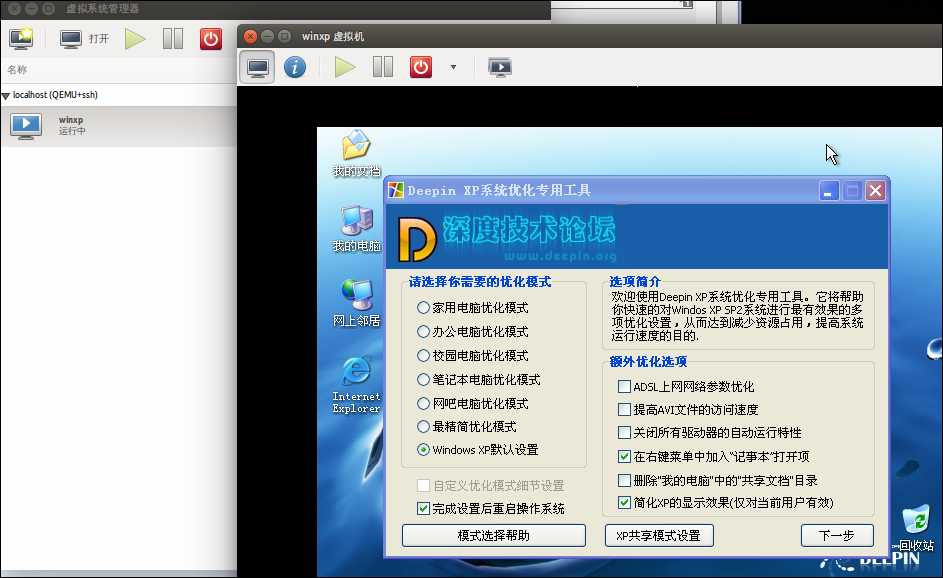This screenshot has width=943, height=578.
Task: Tick 关闭所有驱动器的自动运行特性 checkbox
Action: pyautogui.click(x=624, y=433)
